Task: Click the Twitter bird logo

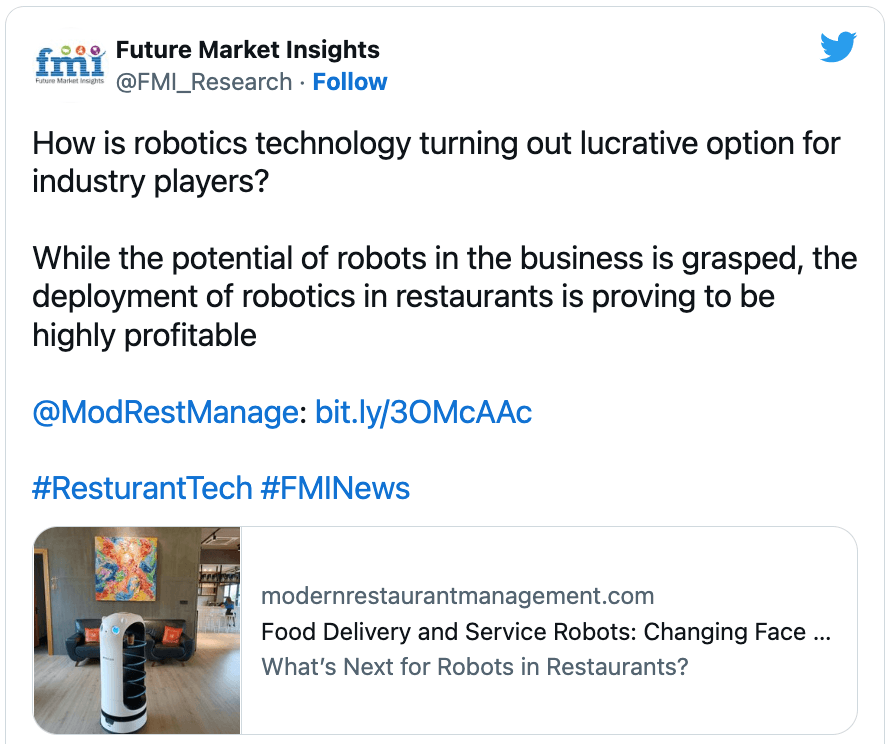Action: click(x=838, y=47)
